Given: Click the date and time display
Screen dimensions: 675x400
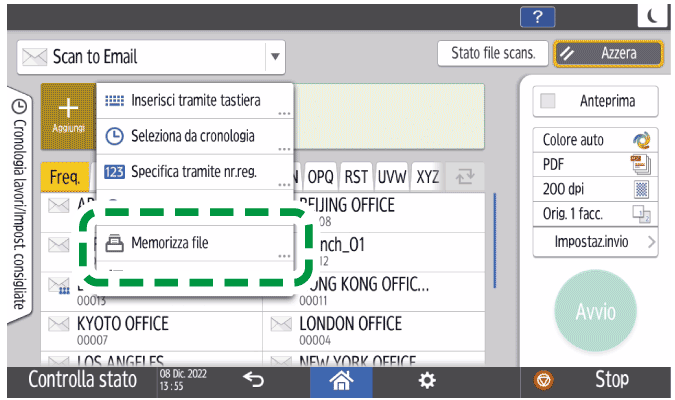Looking at the screenshot, I should pos(183,380).
